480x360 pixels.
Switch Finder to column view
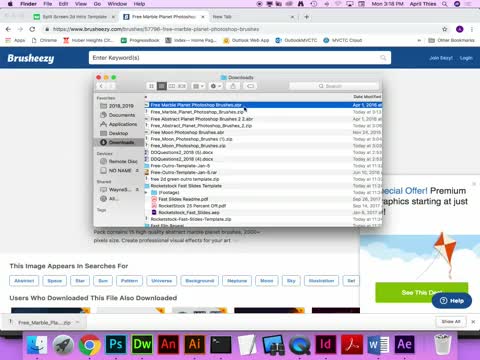click(172, 86)
